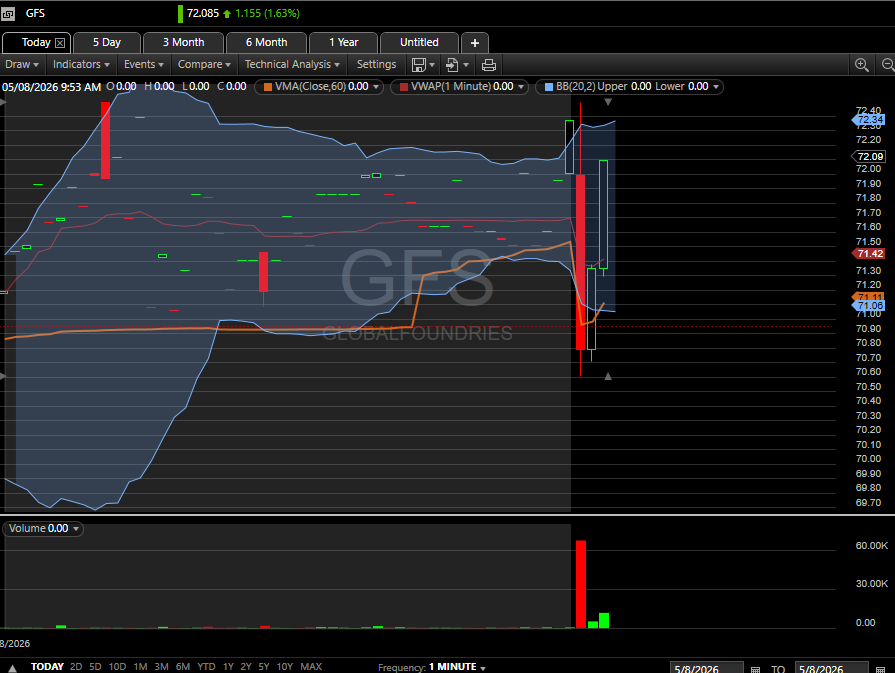
Task: Expand the Technical Analysis menu
Action: [x=292, y=65]
